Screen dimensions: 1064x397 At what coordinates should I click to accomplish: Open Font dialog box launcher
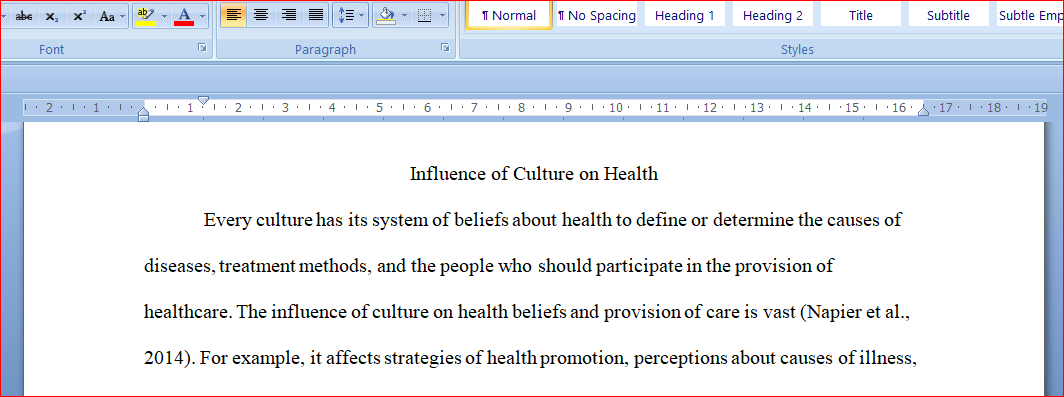202,48
